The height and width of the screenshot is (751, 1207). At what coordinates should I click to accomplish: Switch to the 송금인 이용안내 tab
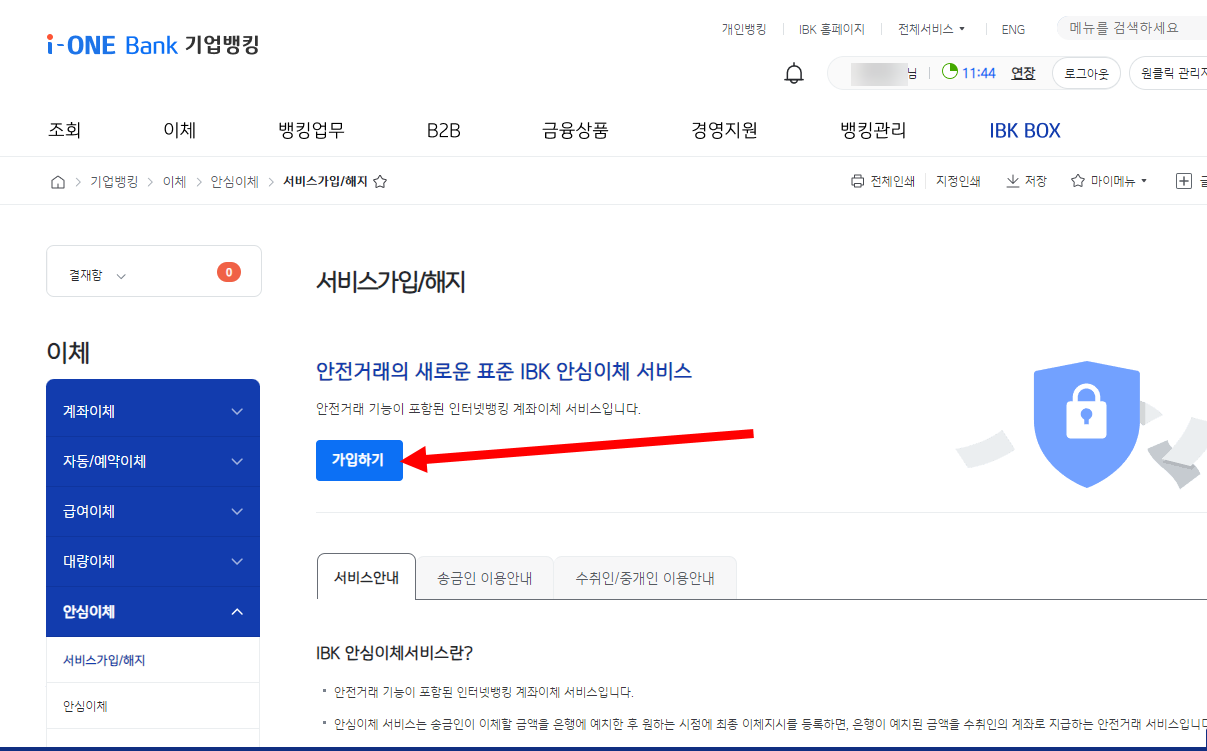pos(485,577)
